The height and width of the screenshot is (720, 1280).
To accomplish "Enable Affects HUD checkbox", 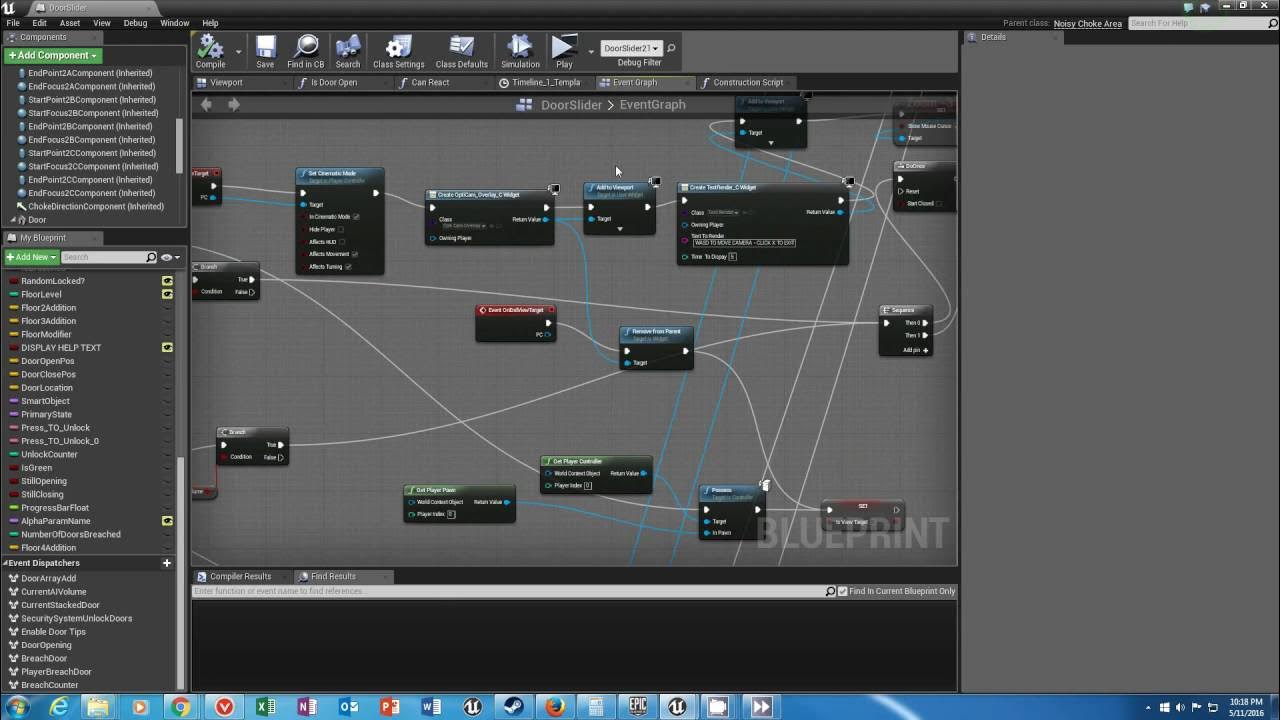I will click(342, 242).
